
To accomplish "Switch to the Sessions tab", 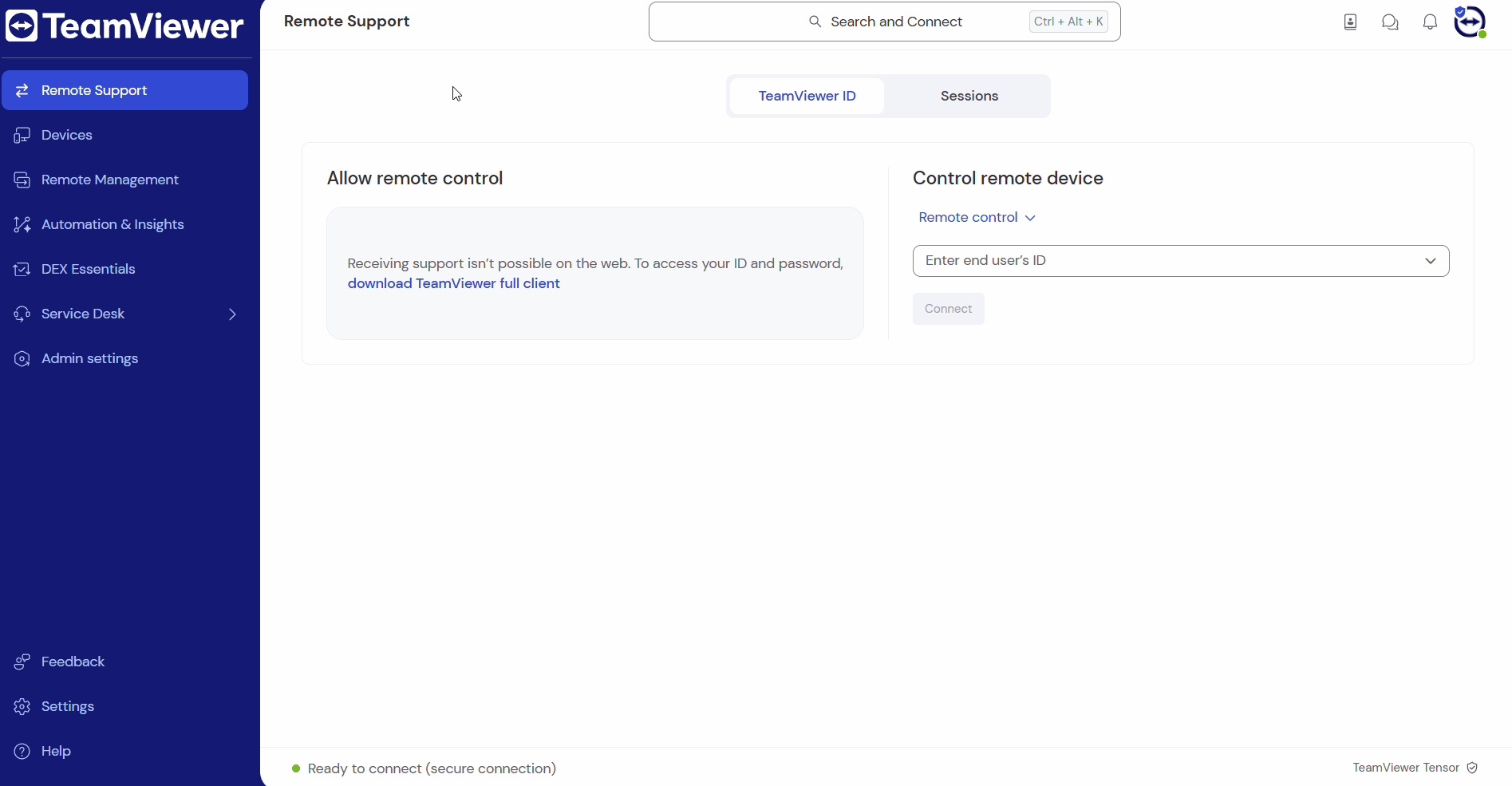I will [969, 96].
